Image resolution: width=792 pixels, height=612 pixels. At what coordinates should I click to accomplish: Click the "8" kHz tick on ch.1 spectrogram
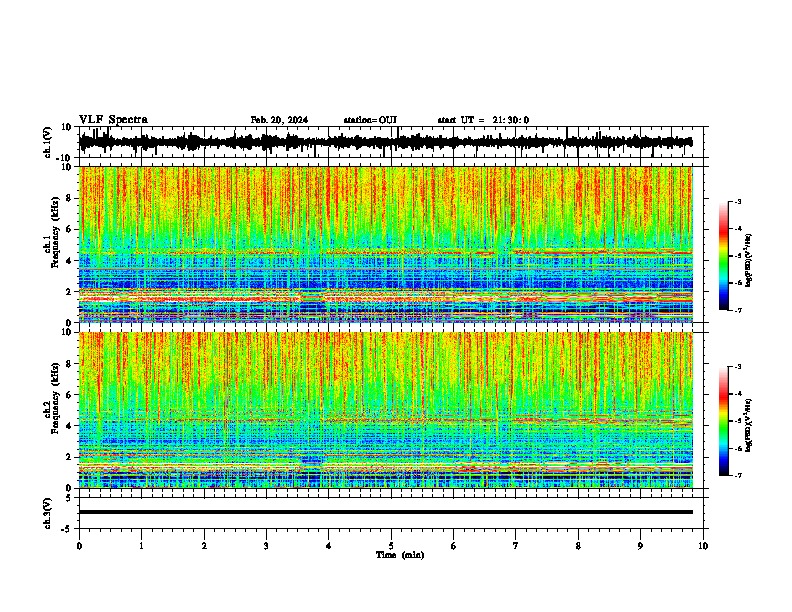(x=70, y=198)
